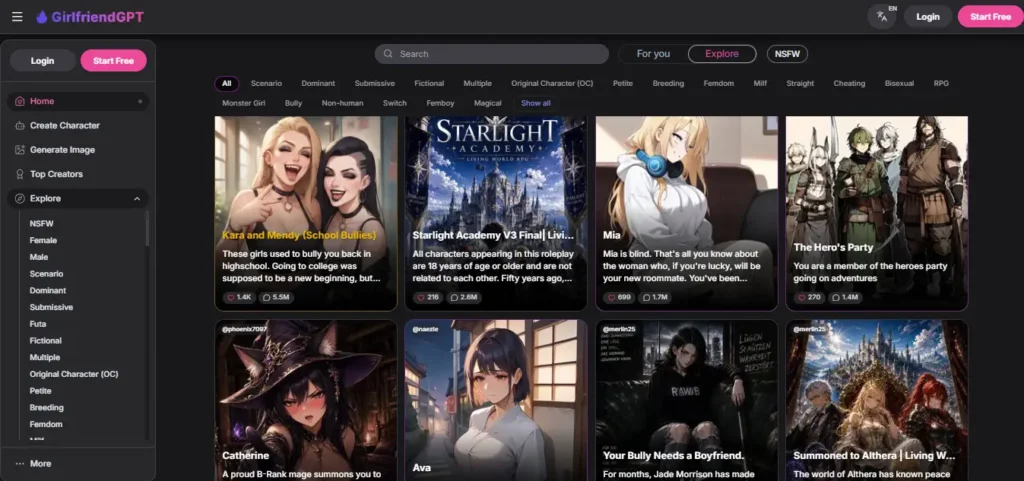Open Summoned to Althera card
Image resolution: width=1024 pixels, height=481 pixels.
pos(876,401)
